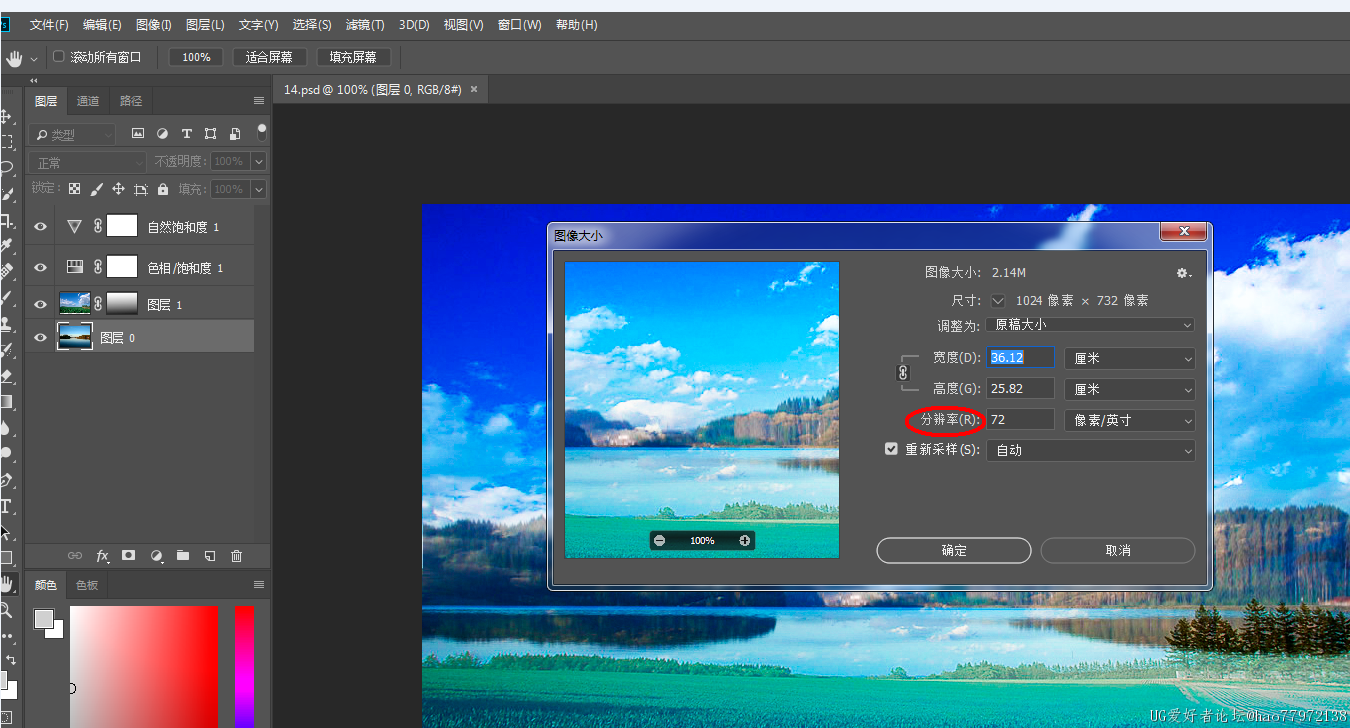Open layer style fx menu
Image resolution: width=1350 pixels, height=728 pixels.
(x=102, y=555)
